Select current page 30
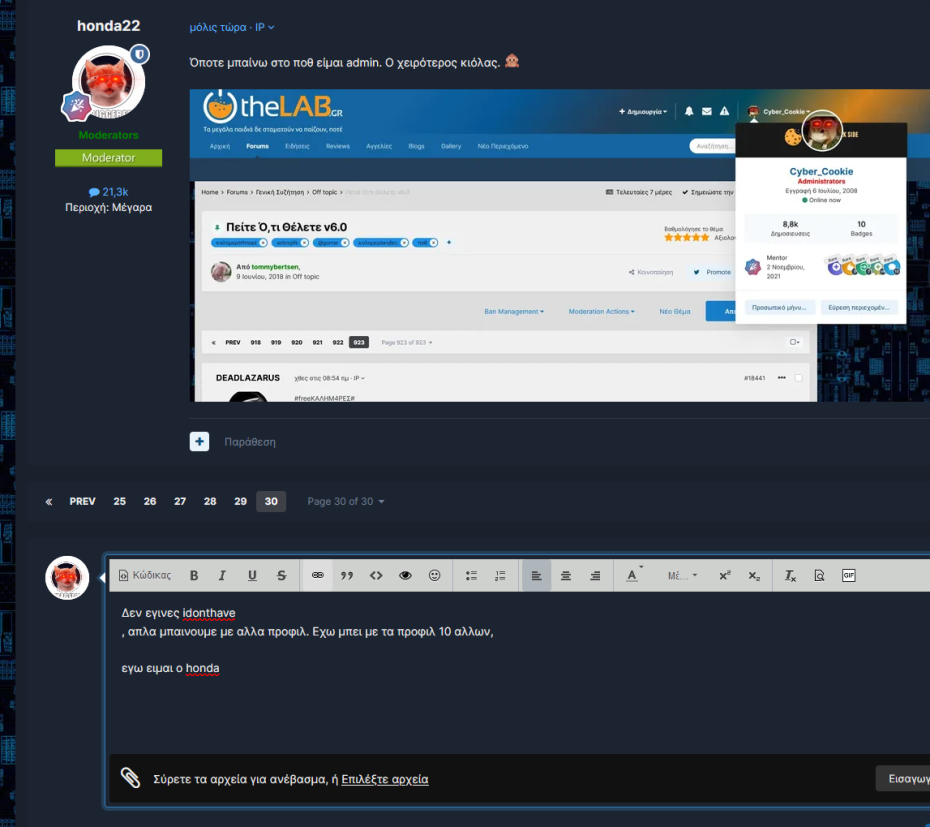Image resolution: width=930 pixels, height=827 pixels. (271, 501)
